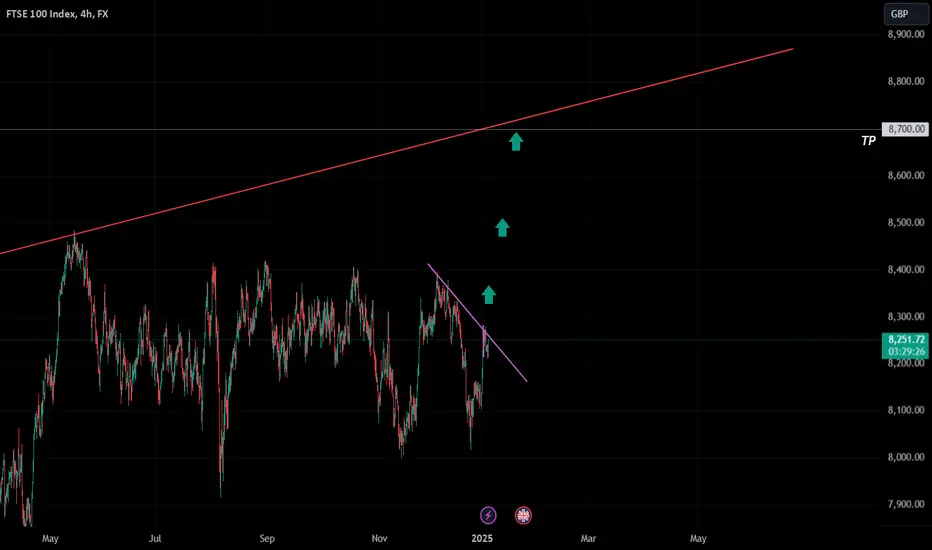Viewport: 932px width, 550px height.
Task: Click the FTSE 100 Index chart title
Action: coord(57,14)
